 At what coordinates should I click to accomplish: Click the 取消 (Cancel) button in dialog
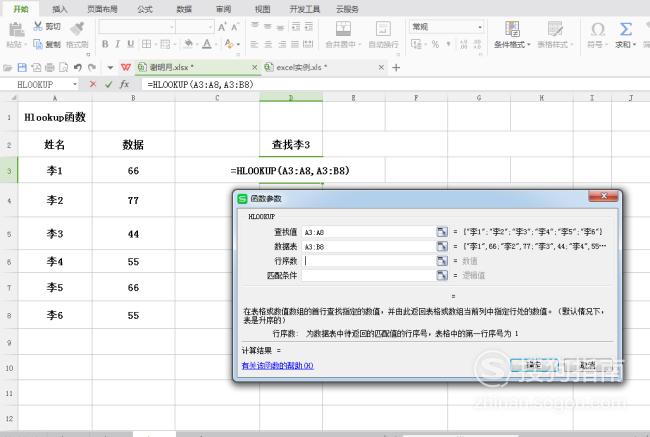coord(587,365)
